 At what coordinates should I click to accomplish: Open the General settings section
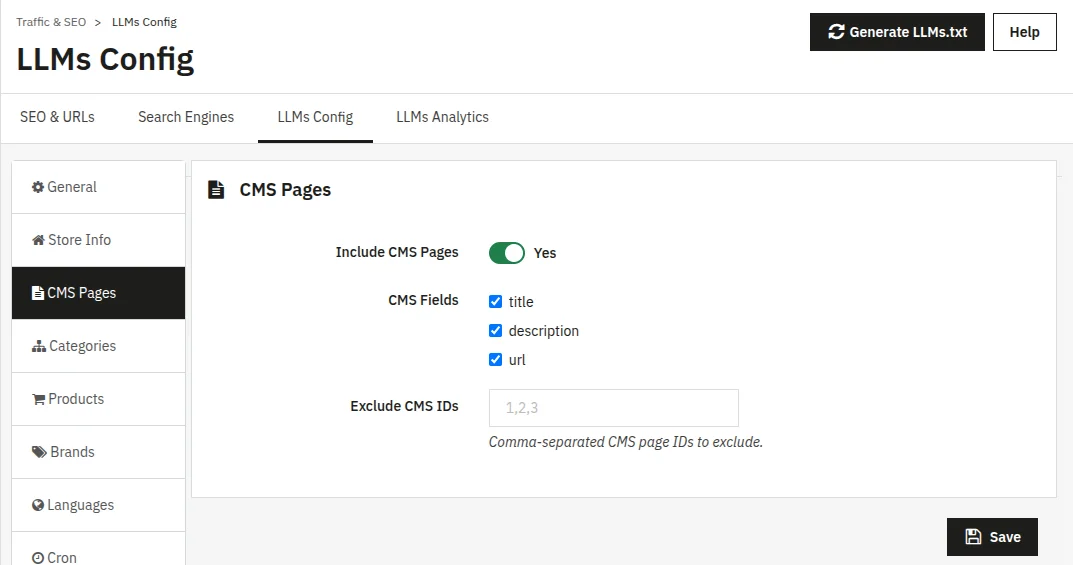click(x=99, y=187)
